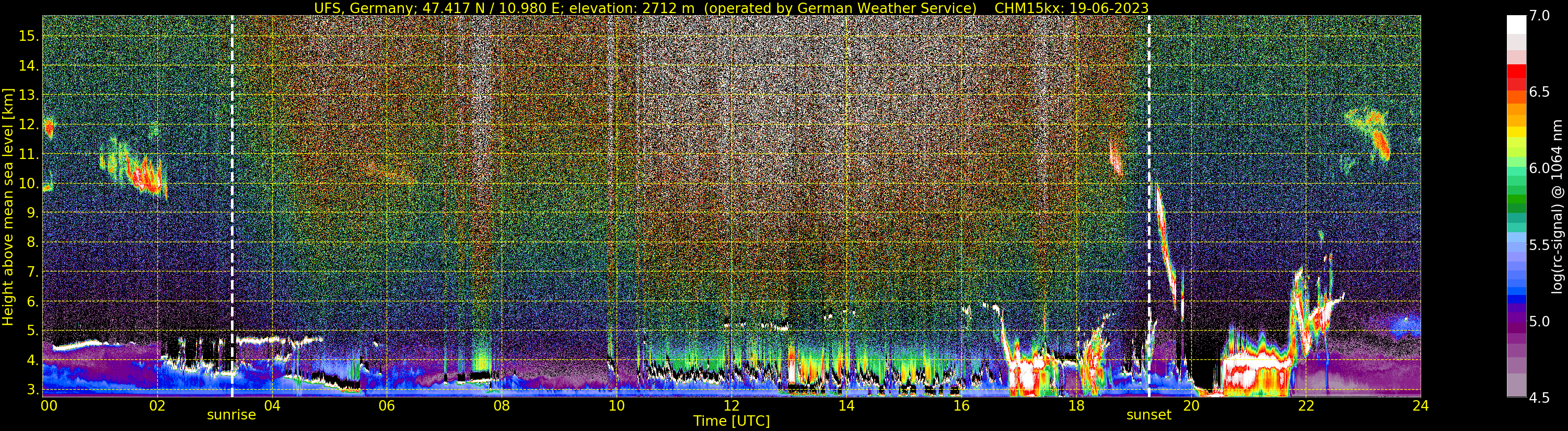1568x431 pixels.
Task: Click the time axis tick label 22
Action: 1306,406
